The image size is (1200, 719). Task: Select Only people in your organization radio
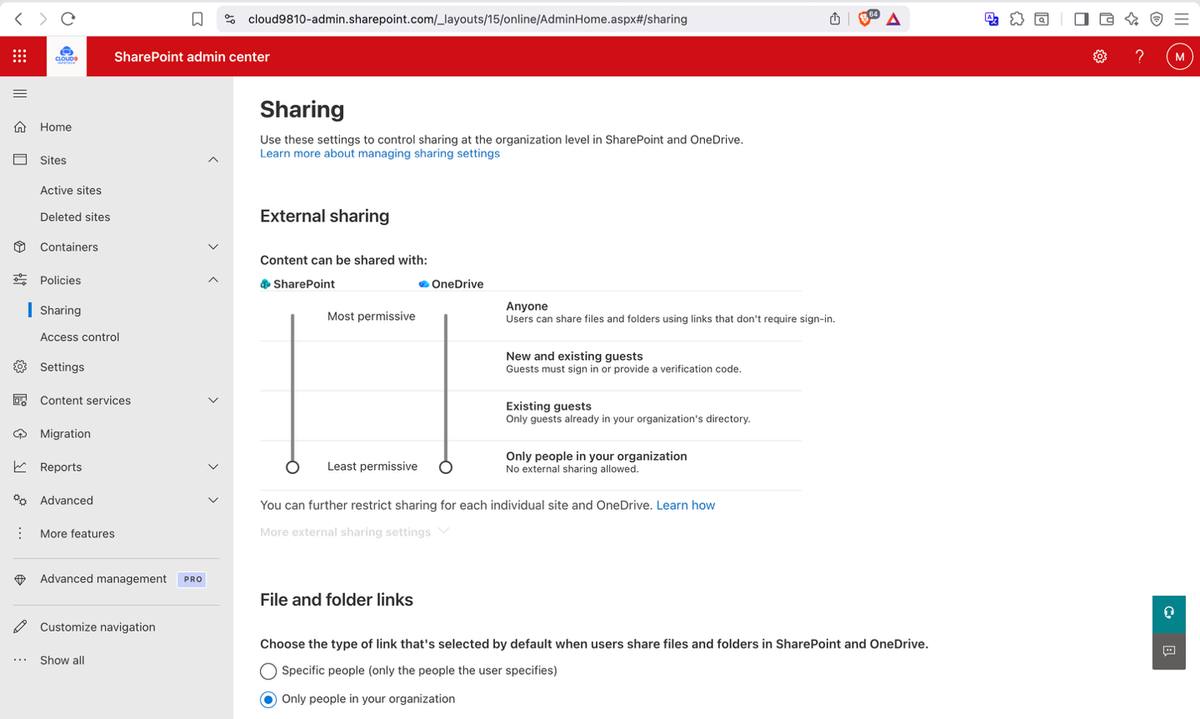pos(268,700)
